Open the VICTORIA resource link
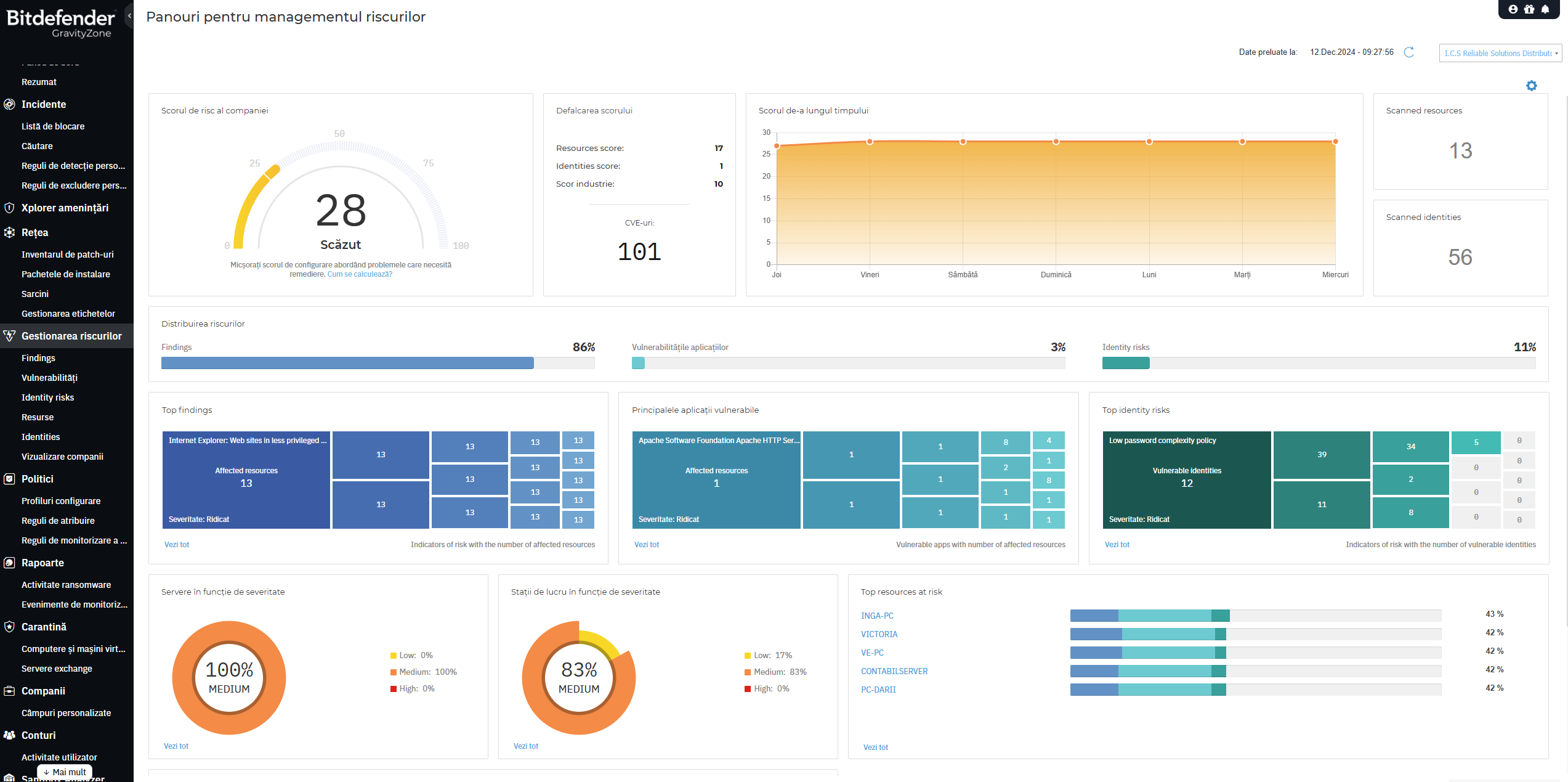The image size is (1568, 782). pos(879,634)
